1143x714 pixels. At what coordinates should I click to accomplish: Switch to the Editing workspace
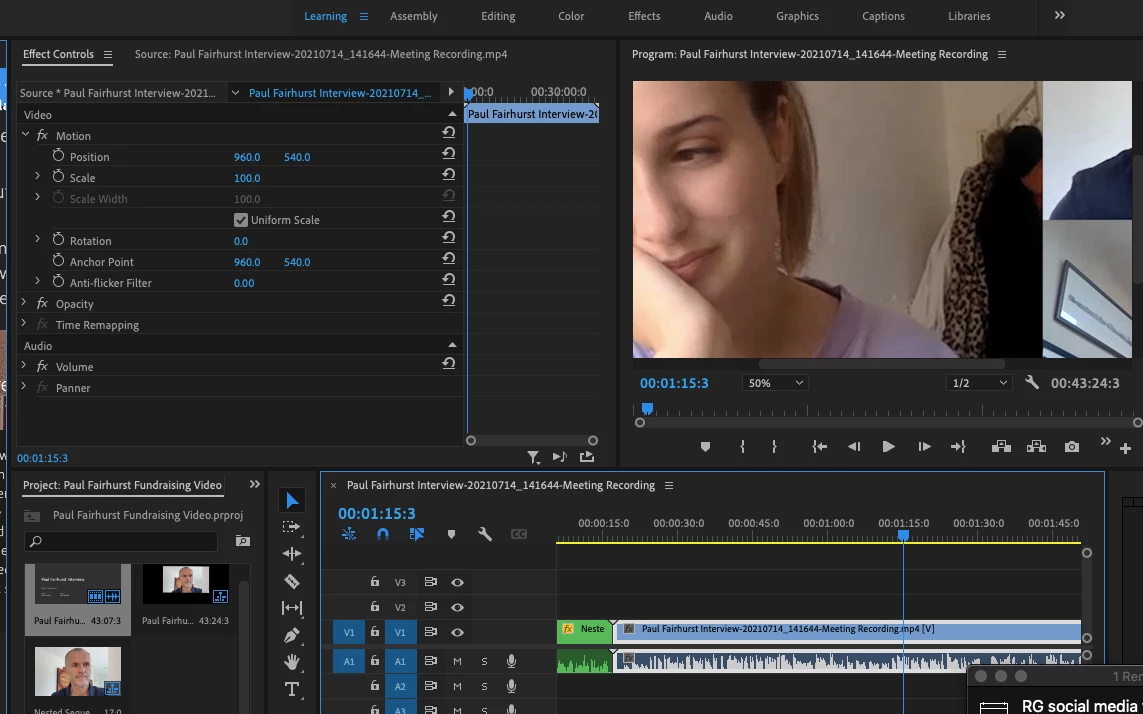point(498,16)
